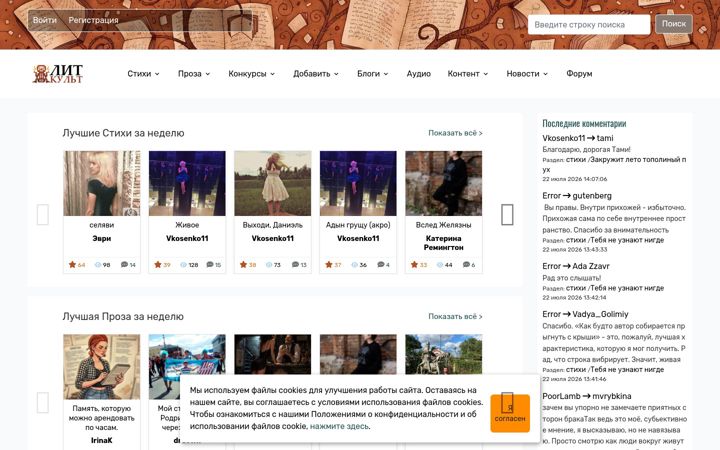This screenshot has width=720, height=450.
Task: Click the Войти login link
Action: click(x=45, y=20)
